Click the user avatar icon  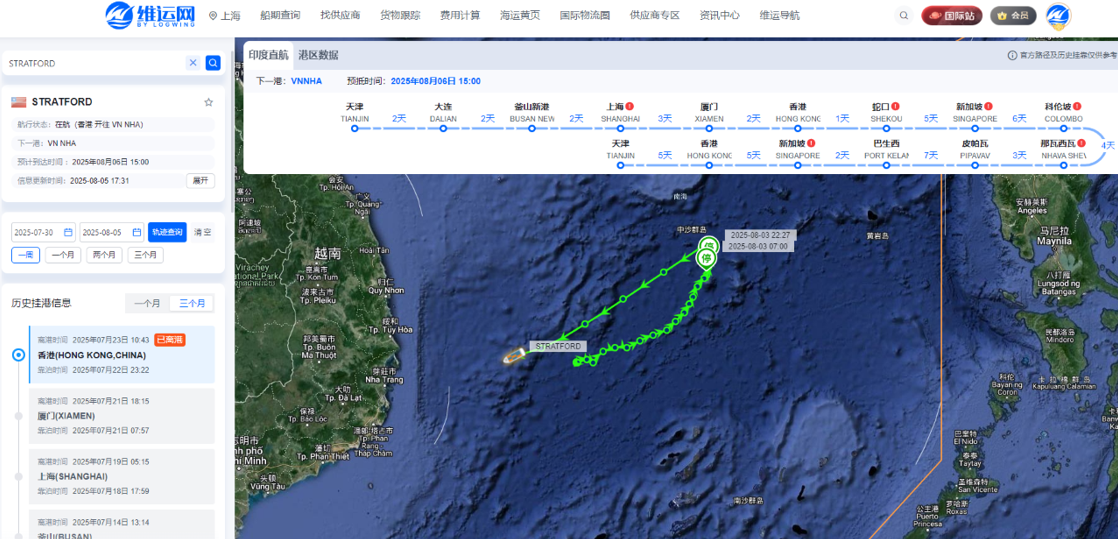point(1058,16)
